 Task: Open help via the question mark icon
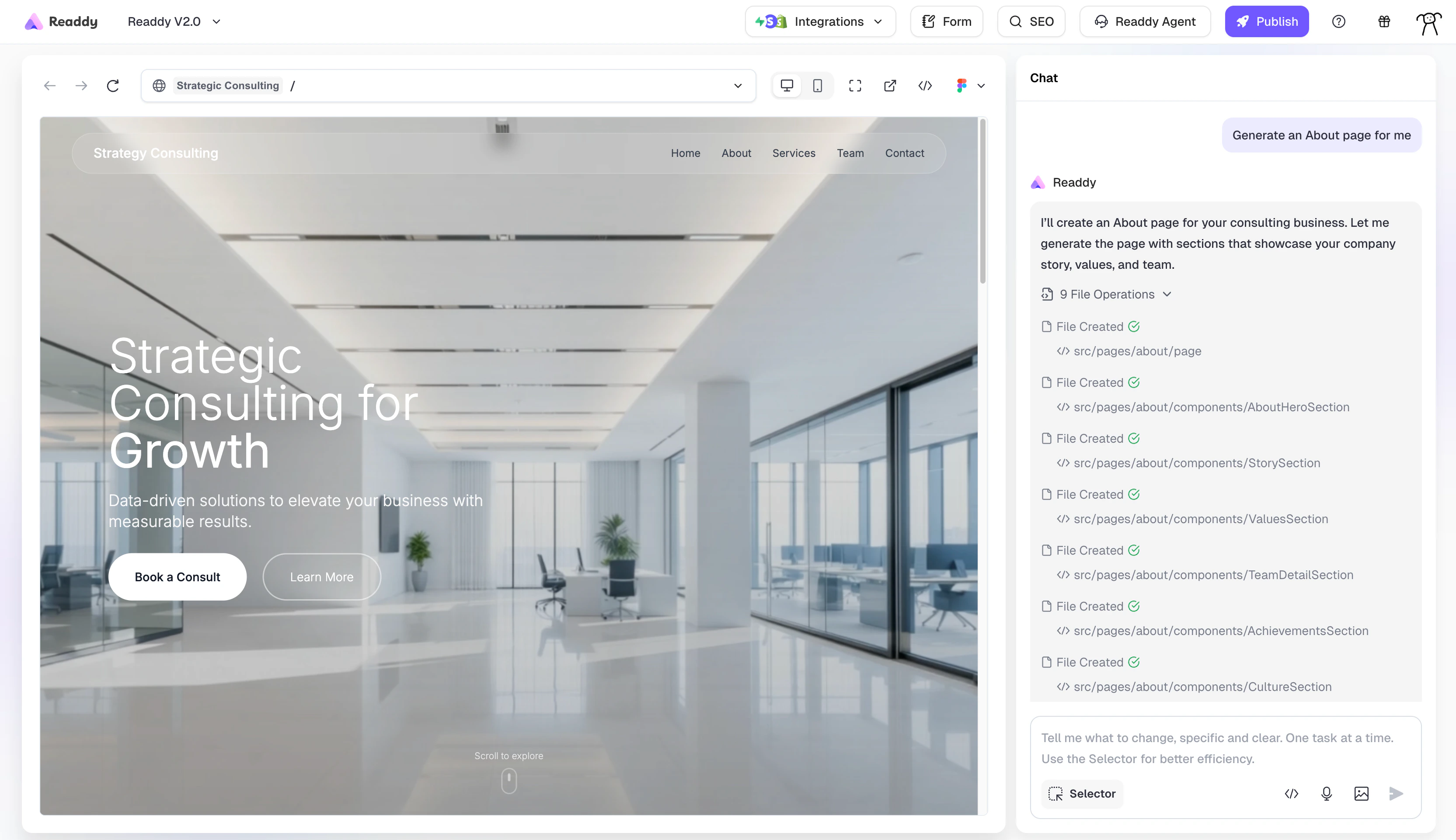click(x=1338, y=21)
